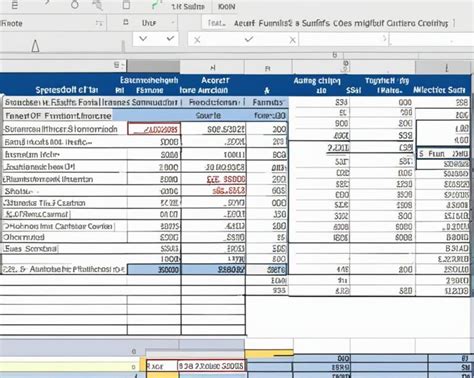The height and width of the screenshot is (378, 474).
Task: Select the yellow highlighted cell near bottom
Action: click(x=269, y=353)
